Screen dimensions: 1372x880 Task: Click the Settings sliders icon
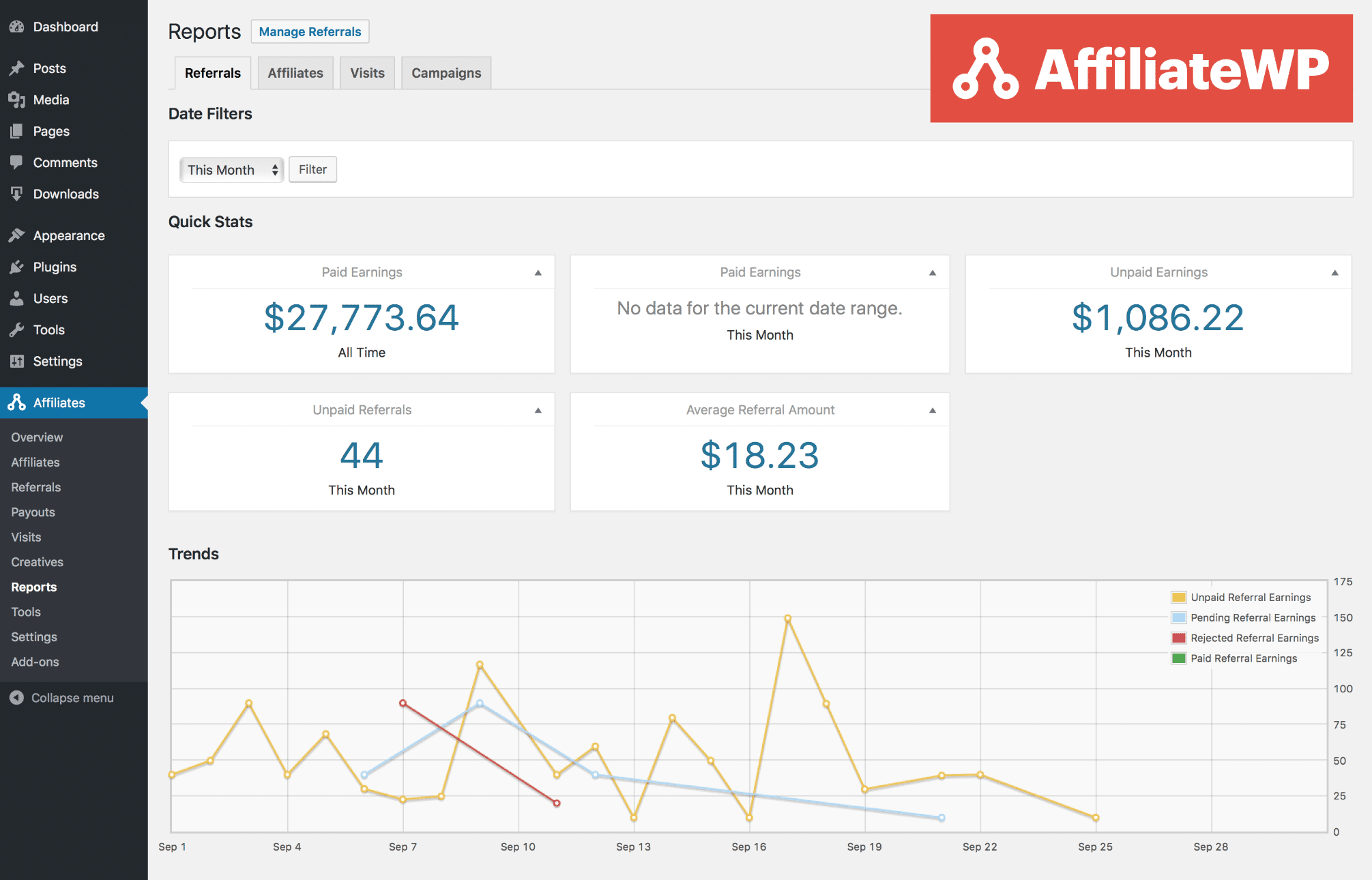coord(16,361)
